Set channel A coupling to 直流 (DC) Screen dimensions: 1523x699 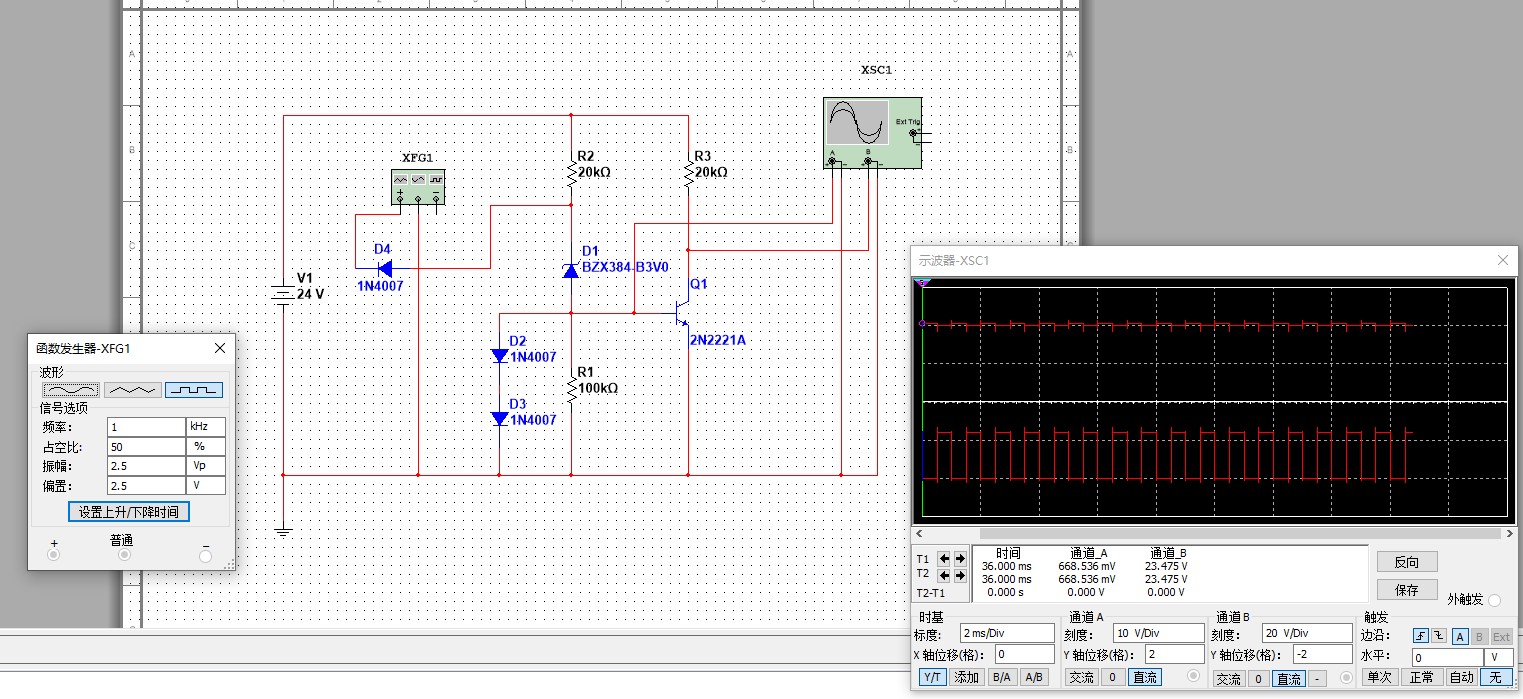point(1144,677)
